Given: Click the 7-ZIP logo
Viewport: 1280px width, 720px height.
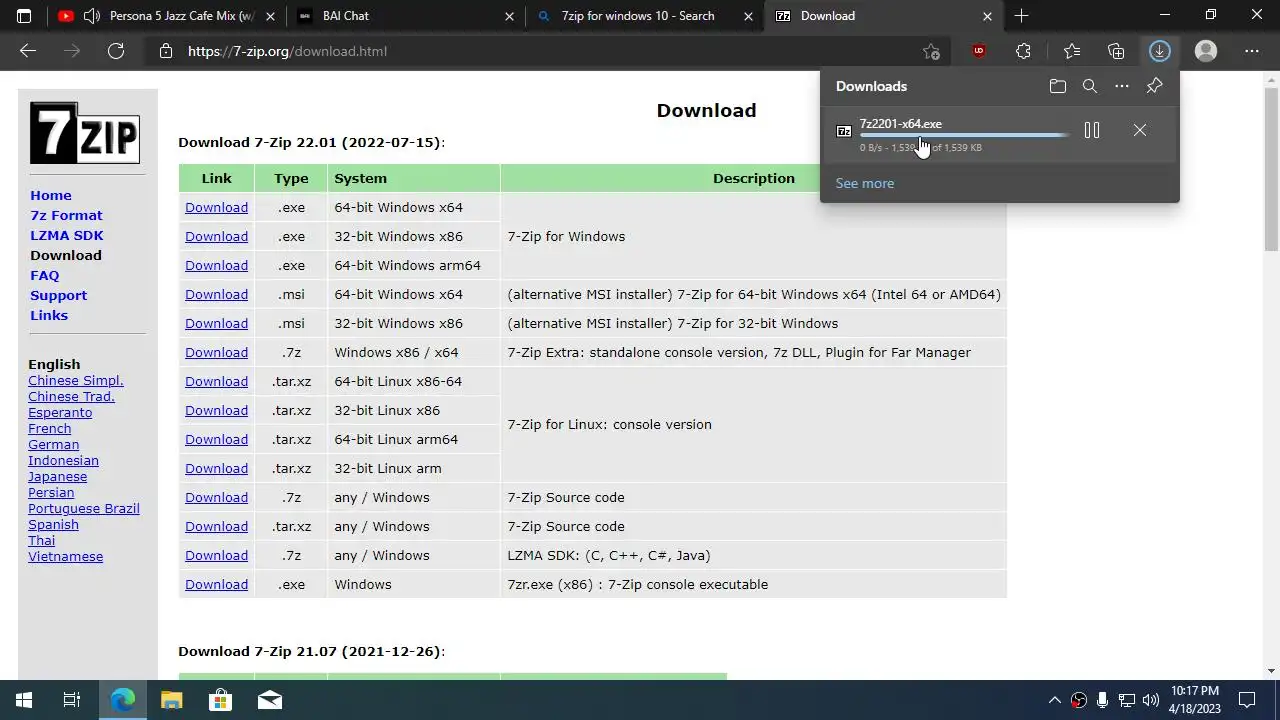Looking at the screenshot, I should [84, 132].
